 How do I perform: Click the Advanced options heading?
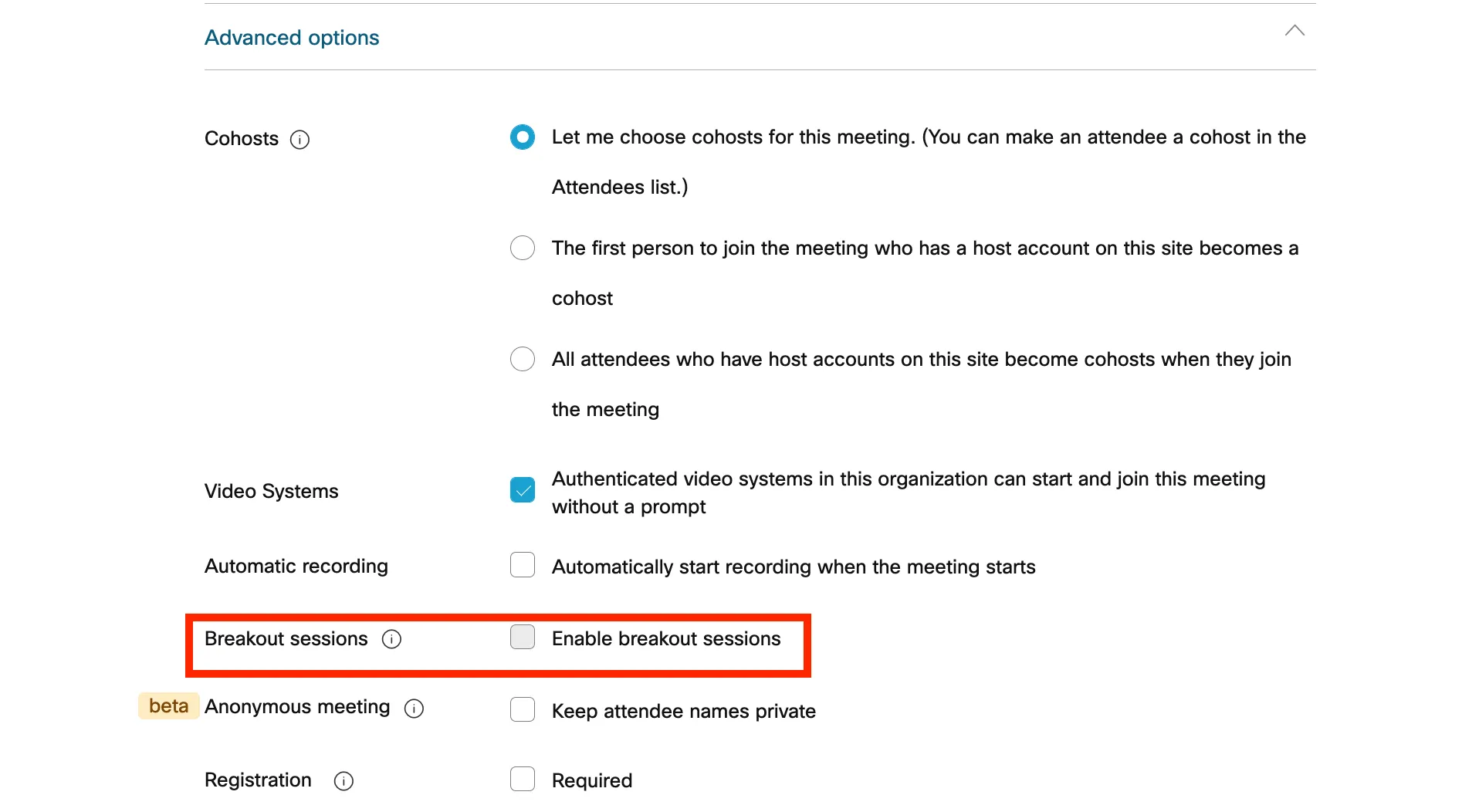click(x=292, y=38)
